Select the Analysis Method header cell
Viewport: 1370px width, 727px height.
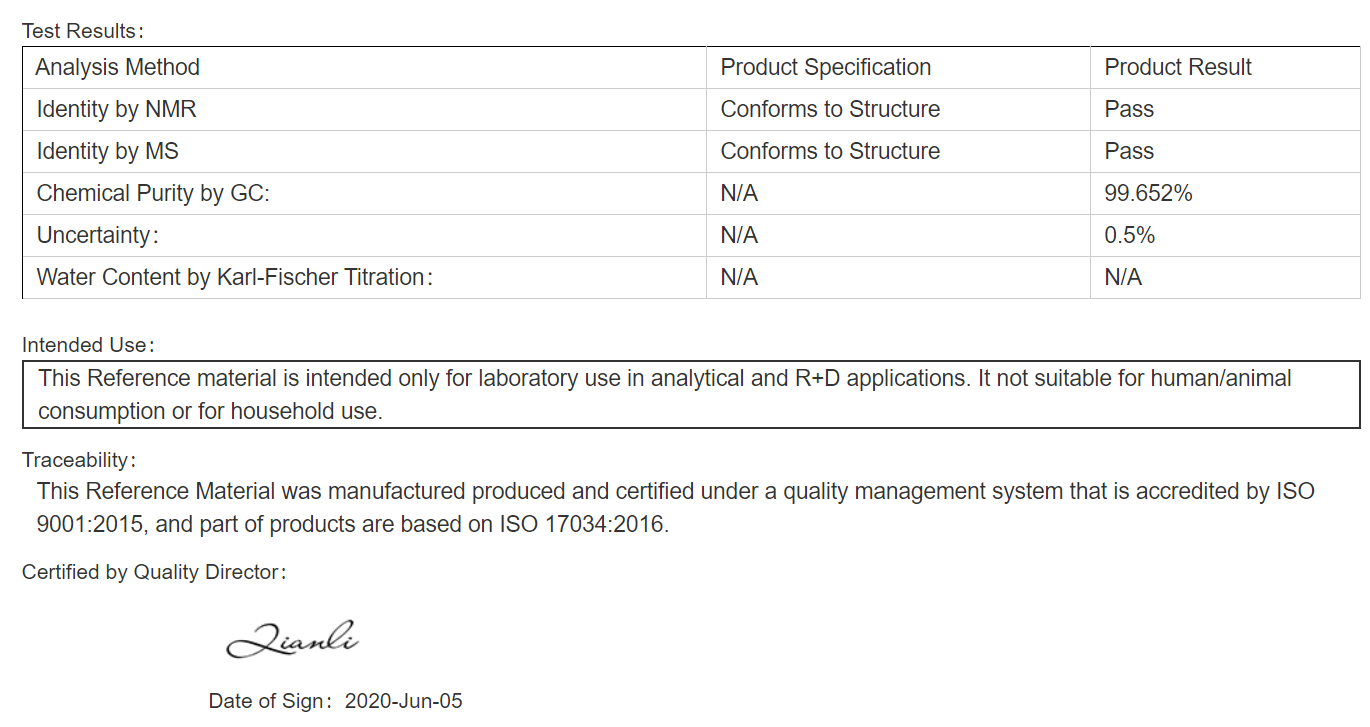(x=364, y=67)
